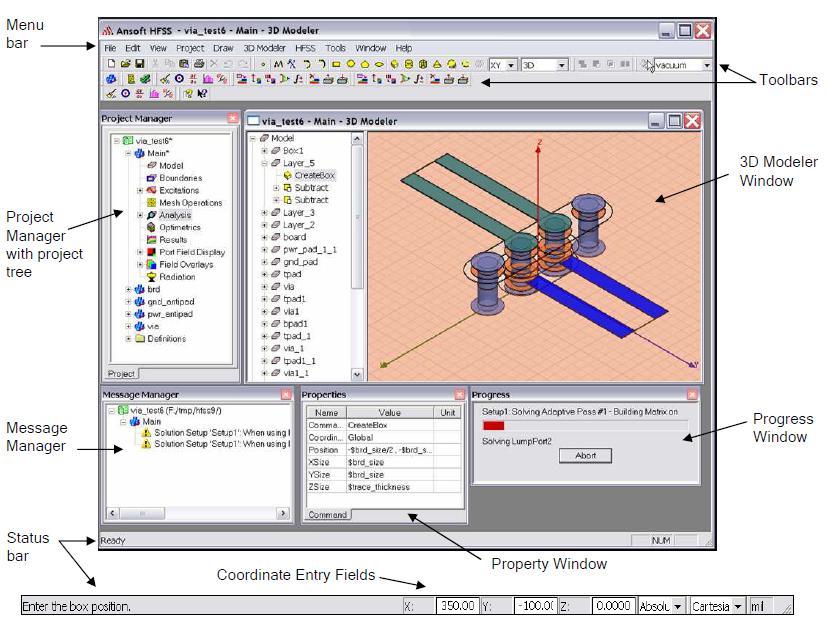Click the Cut scissors toolbar icon
834x621 pixels.
[155, 64]
